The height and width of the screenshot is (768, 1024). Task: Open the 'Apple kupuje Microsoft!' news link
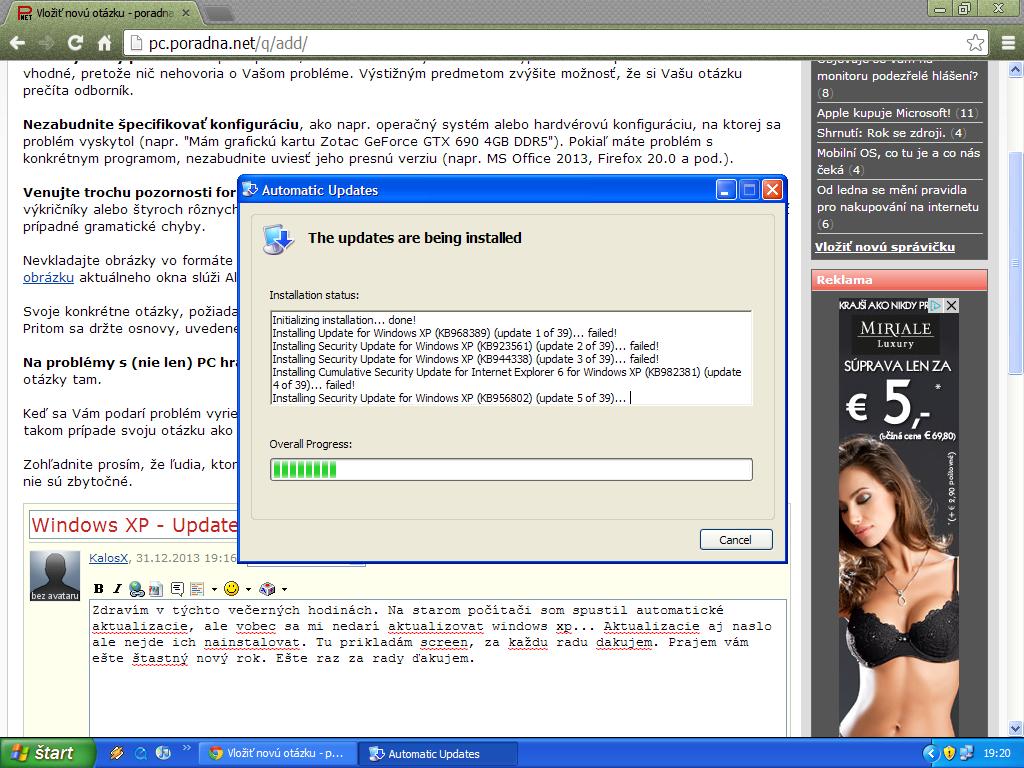[x=884, y=112]
